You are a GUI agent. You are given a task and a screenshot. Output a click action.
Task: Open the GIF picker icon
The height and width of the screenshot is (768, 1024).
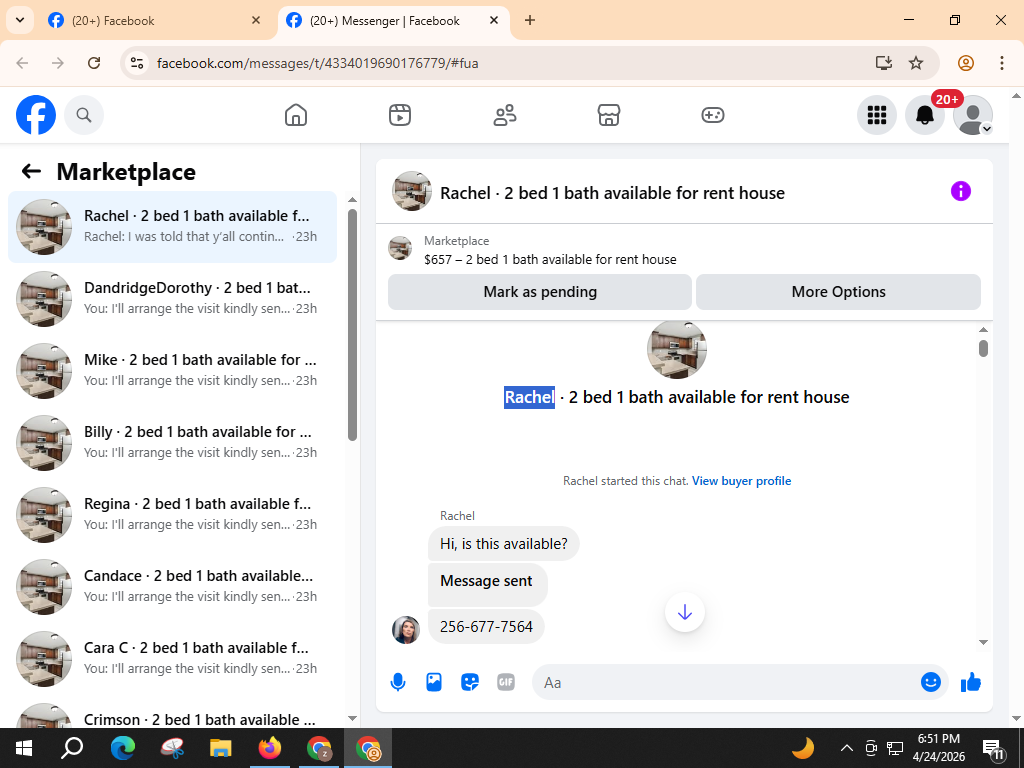pyautogui.click(x=506, y=682)
